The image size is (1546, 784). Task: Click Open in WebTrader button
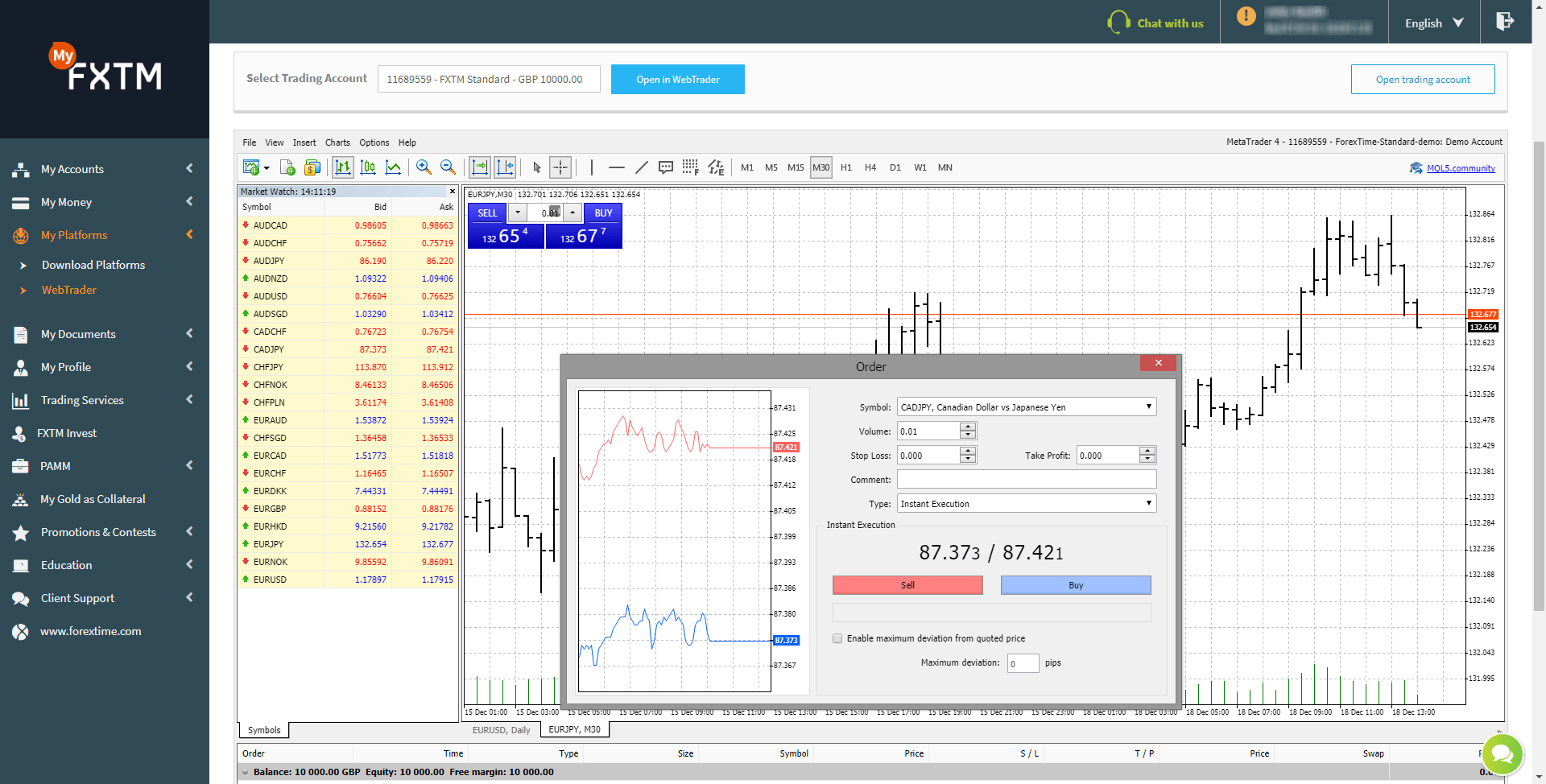pyautogui.click(x=677, y=79)
